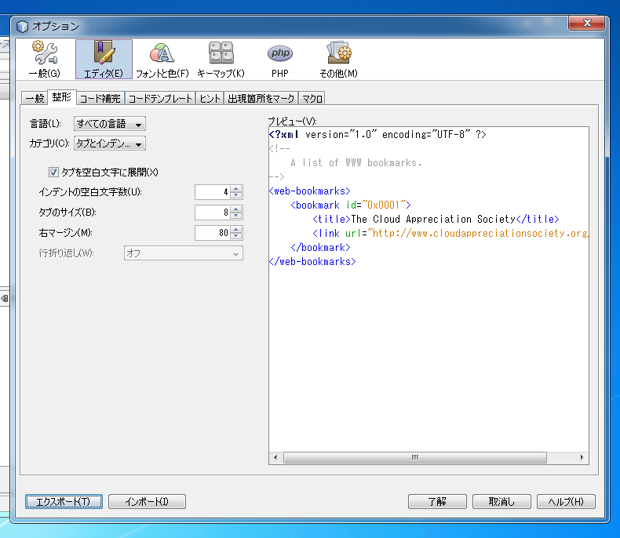Open the 行折り返し(W) line wrap dropdown
The image size is (620, 538).
183,253
